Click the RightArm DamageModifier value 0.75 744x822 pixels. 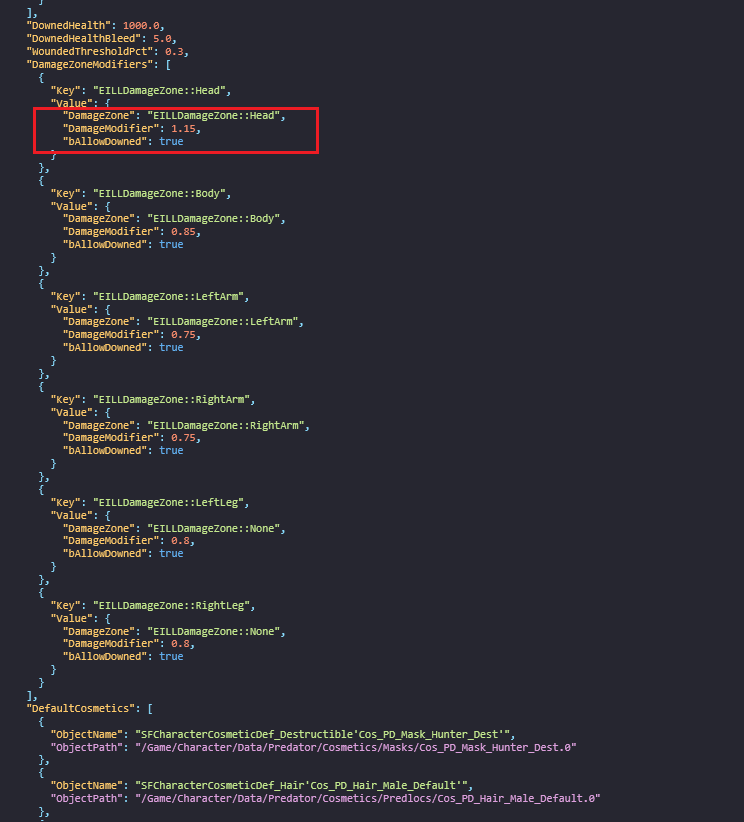pyautogui.click(x=184, y=437)
